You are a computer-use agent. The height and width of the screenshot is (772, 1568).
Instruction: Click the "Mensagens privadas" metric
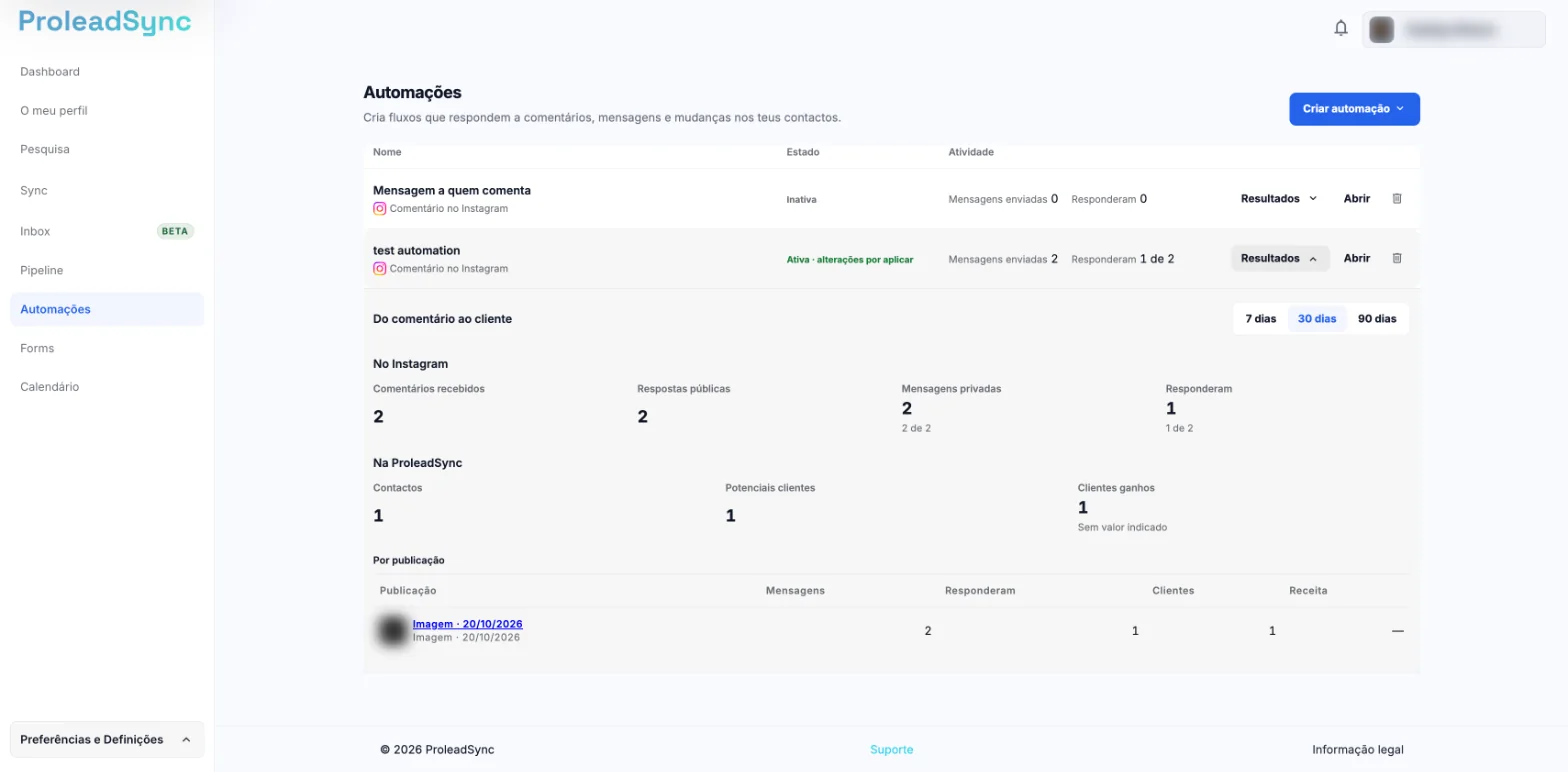951,389
